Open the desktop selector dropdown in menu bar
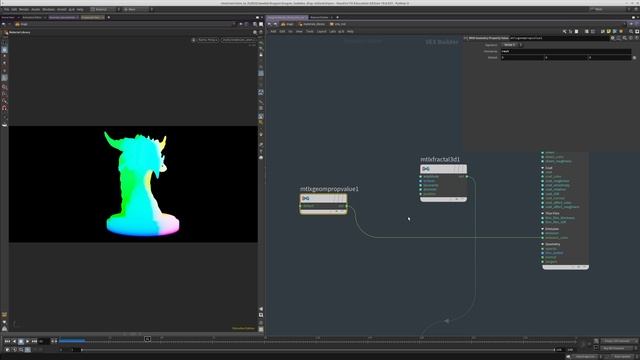Viewport: 640px width, 360px height. coord(104,9)
